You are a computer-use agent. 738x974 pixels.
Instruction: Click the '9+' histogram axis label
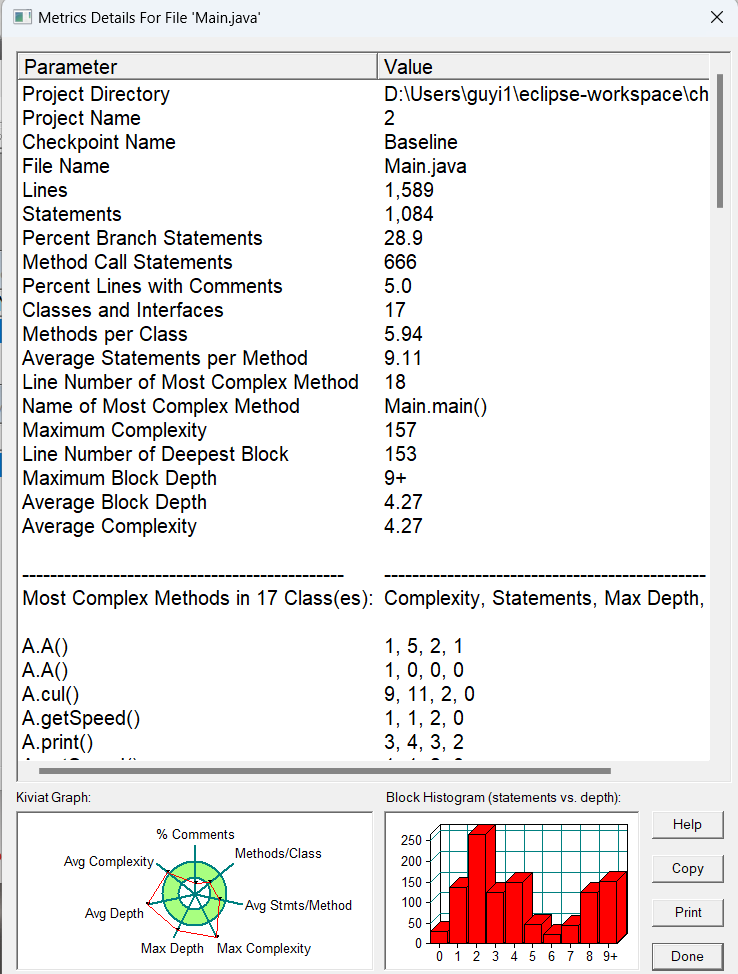click(x=610, y=957)
